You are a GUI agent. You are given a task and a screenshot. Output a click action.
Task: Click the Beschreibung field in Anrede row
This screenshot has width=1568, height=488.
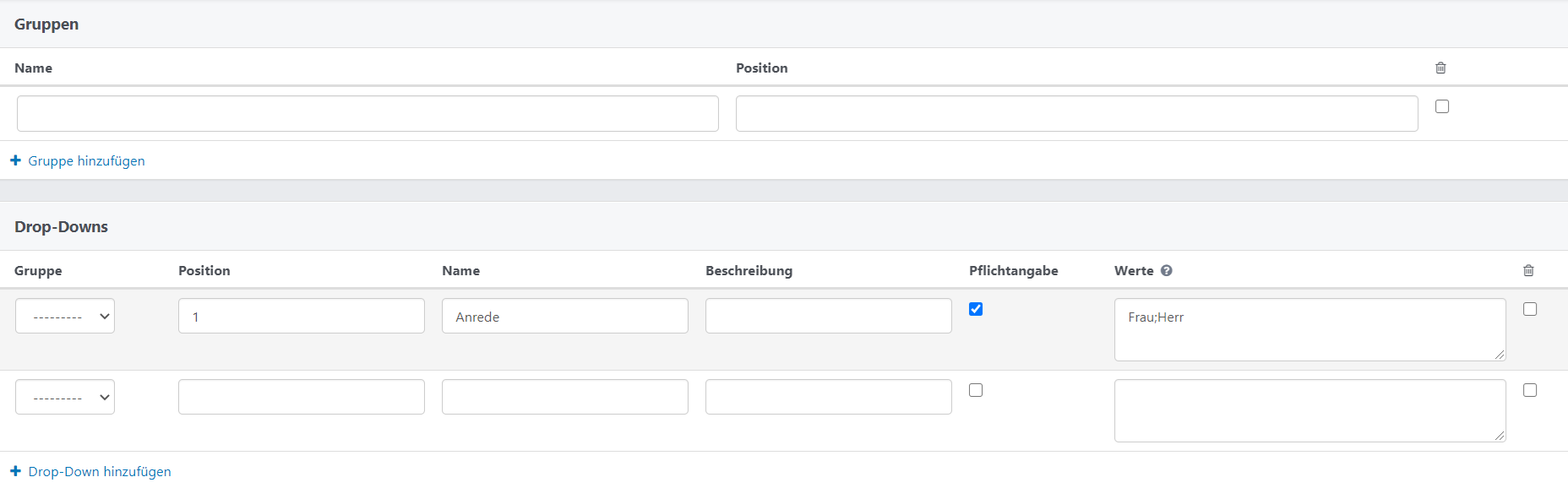point(829,316)
